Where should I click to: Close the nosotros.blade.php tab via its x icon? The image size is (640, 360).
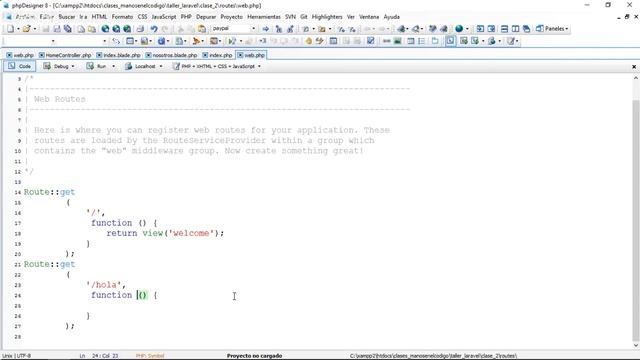[x=149, y=55]
